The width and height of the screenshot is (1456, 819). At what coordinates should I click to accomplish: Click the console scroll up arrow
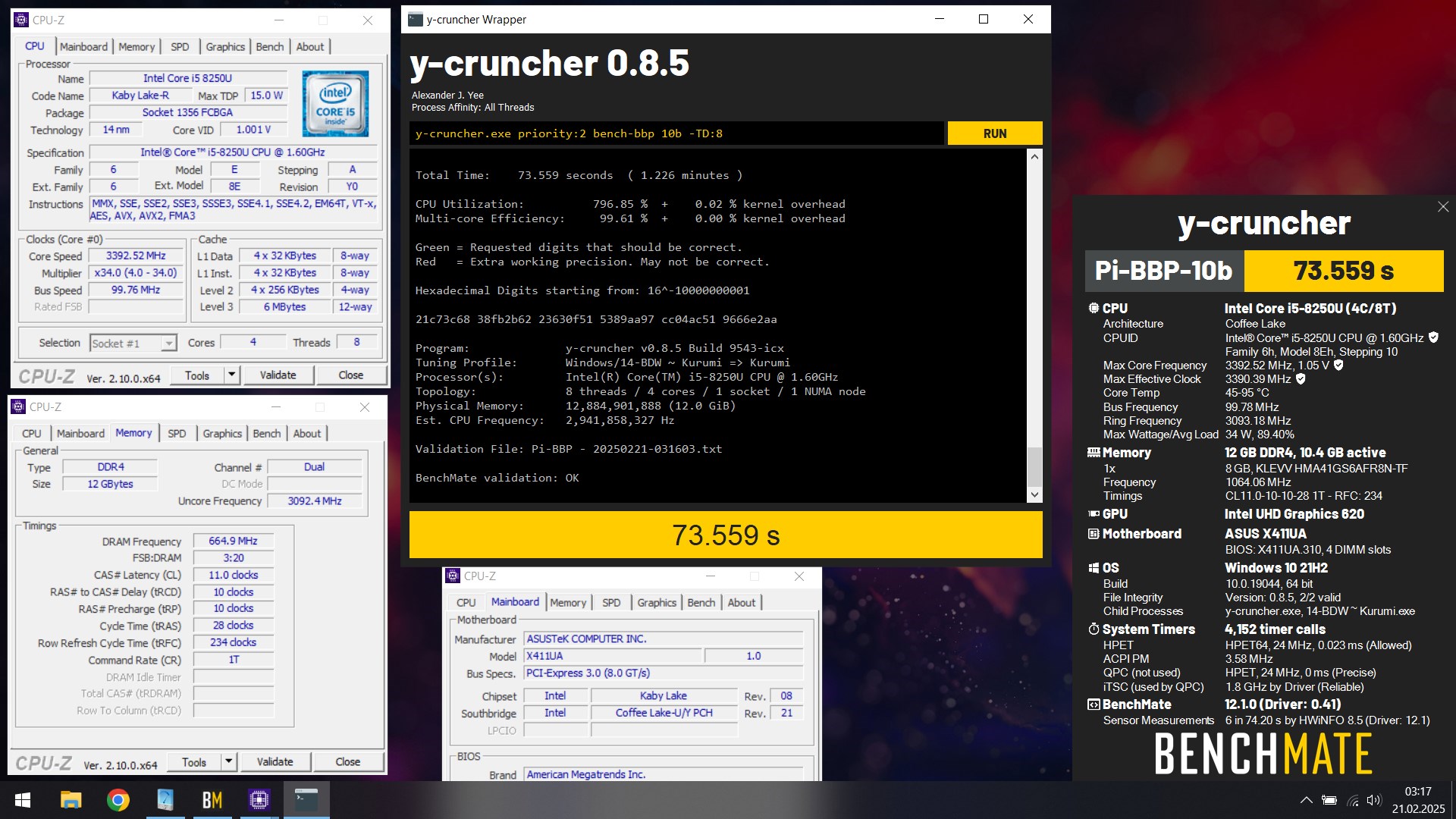pos(1034,157)
